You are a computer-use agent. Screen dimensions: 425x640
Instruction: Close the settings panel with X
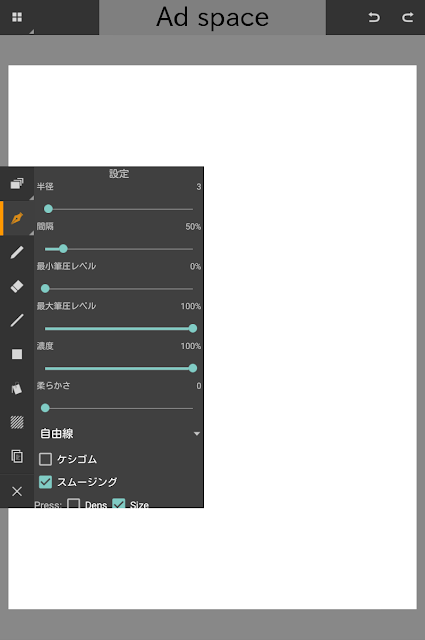click(x=17, y=491)
